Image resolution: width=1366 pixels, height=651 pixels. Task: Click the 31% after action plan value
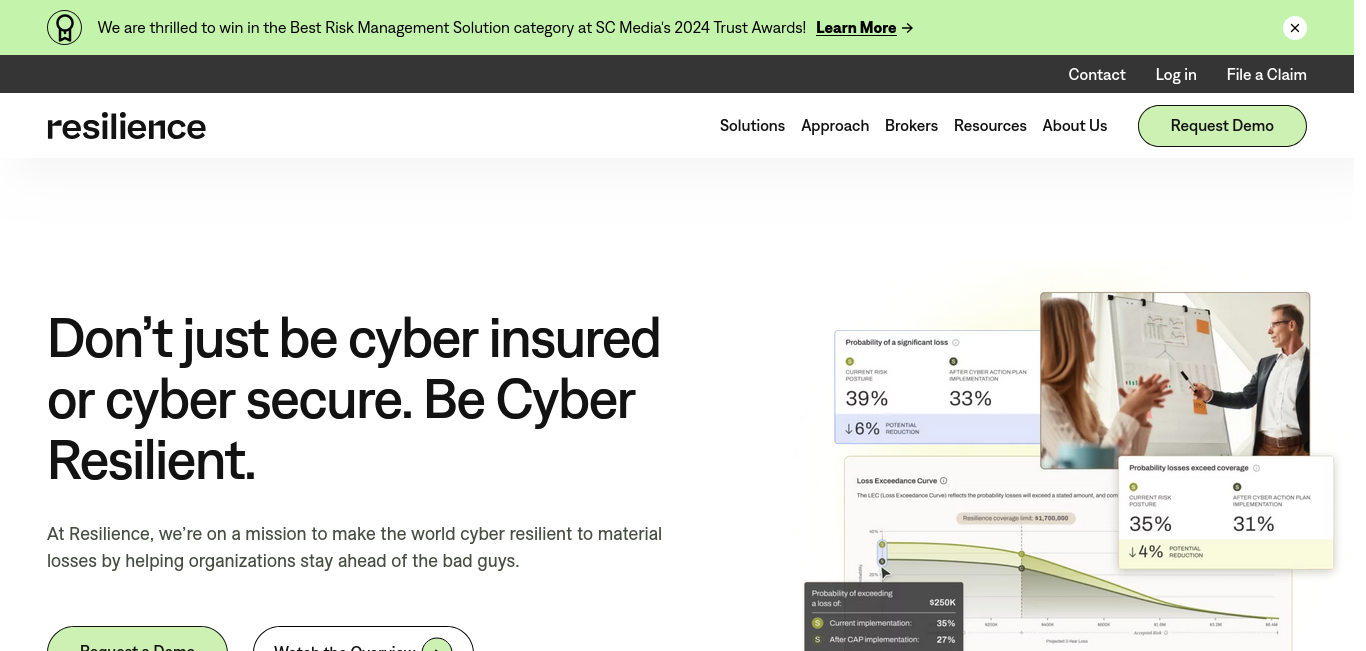(x=1253, y=524)
